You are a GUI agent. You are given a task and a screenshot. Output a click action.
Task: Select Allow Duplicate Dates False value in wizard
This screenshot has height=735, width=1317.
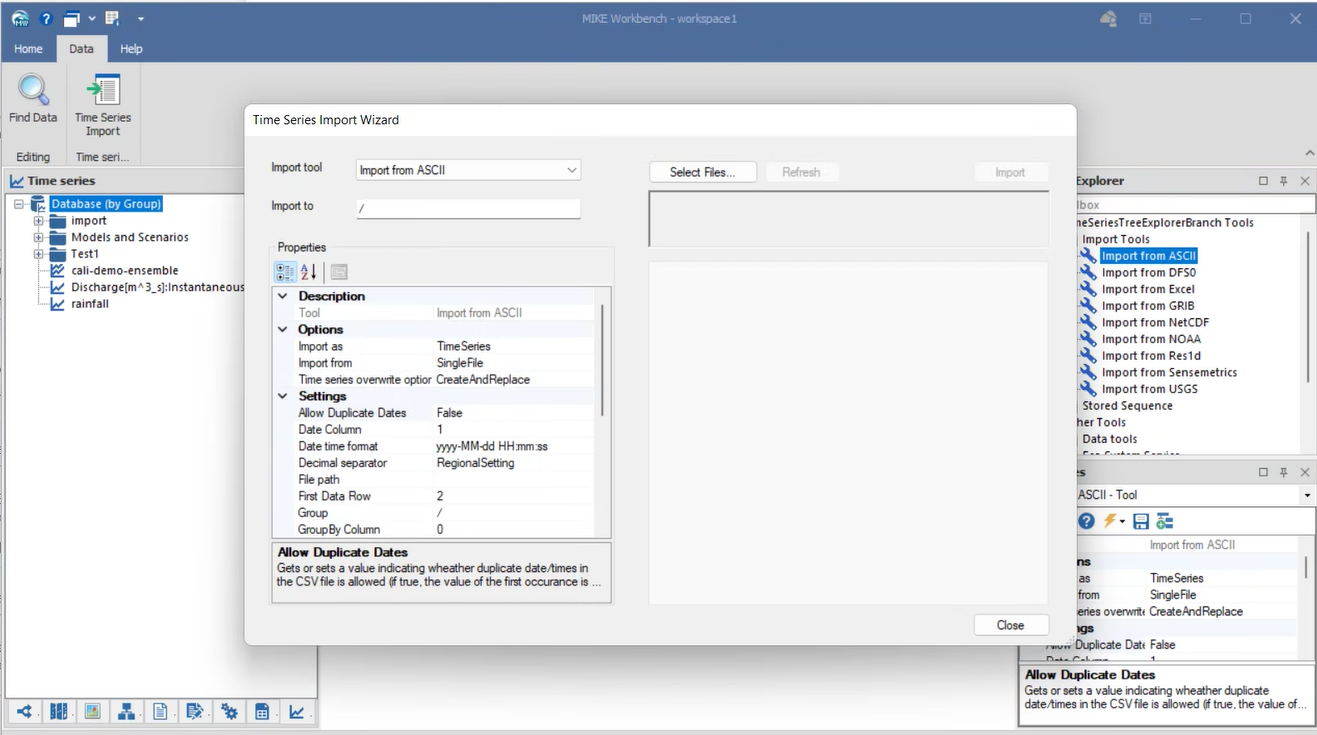point(450,413)
